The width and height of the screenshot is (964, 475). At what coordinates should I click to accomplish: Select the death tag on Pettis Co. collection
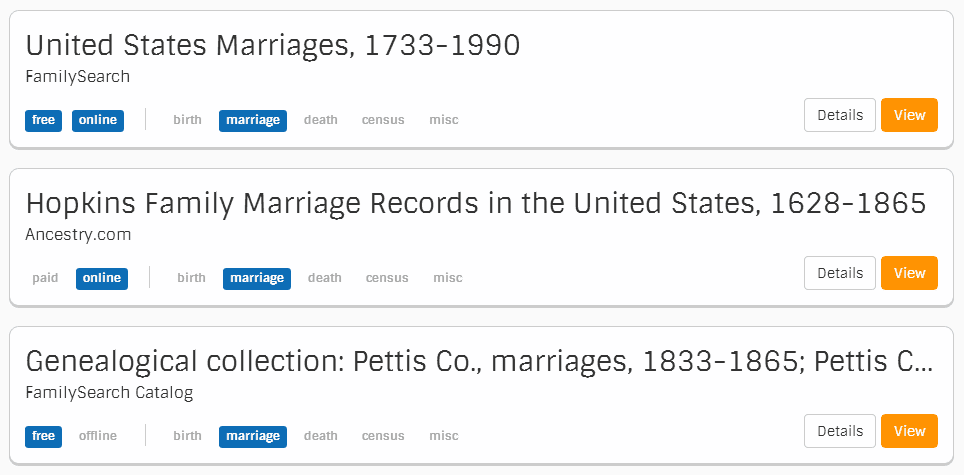(x=321, y=436)
